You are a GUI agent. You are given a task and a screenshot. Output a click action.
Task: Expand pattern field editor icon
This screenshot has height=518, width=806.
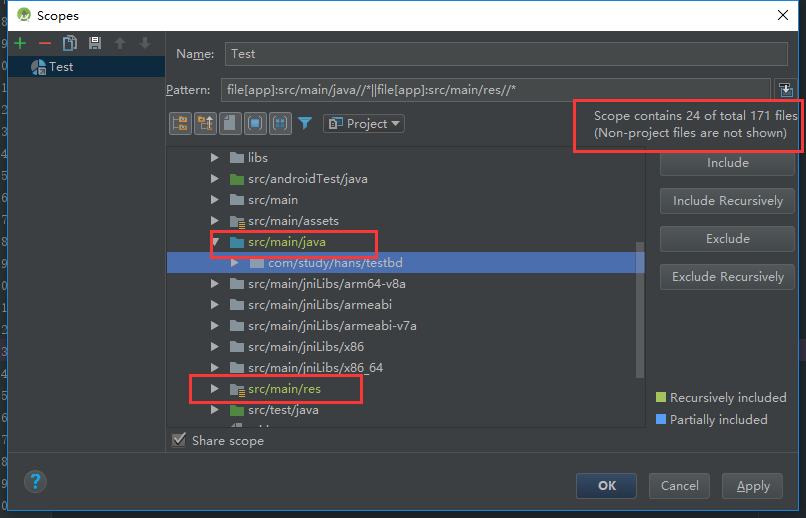(x=786, y=89)
